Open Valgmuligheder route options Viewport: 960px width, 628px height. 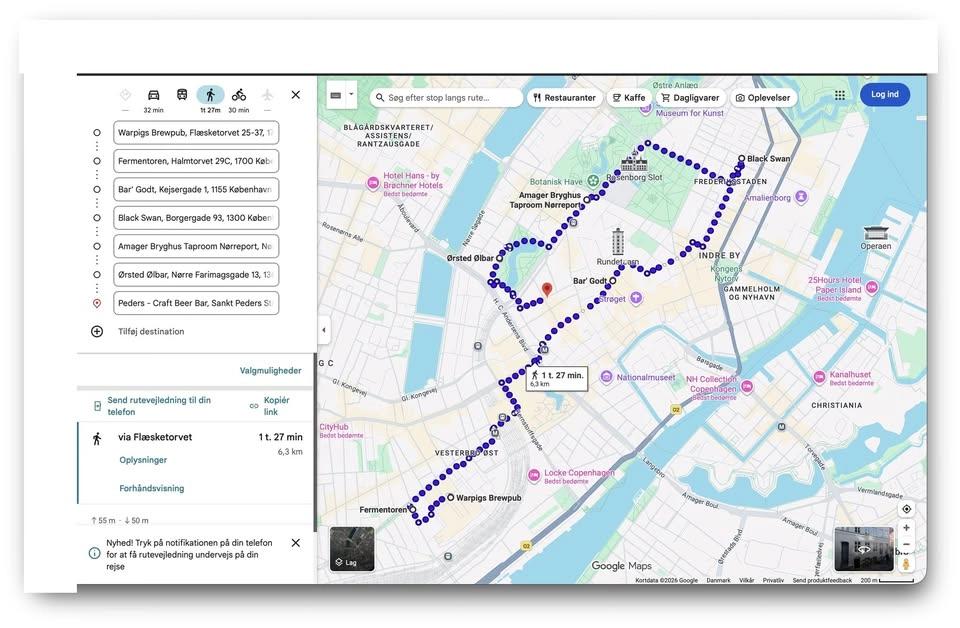point(270,370)
